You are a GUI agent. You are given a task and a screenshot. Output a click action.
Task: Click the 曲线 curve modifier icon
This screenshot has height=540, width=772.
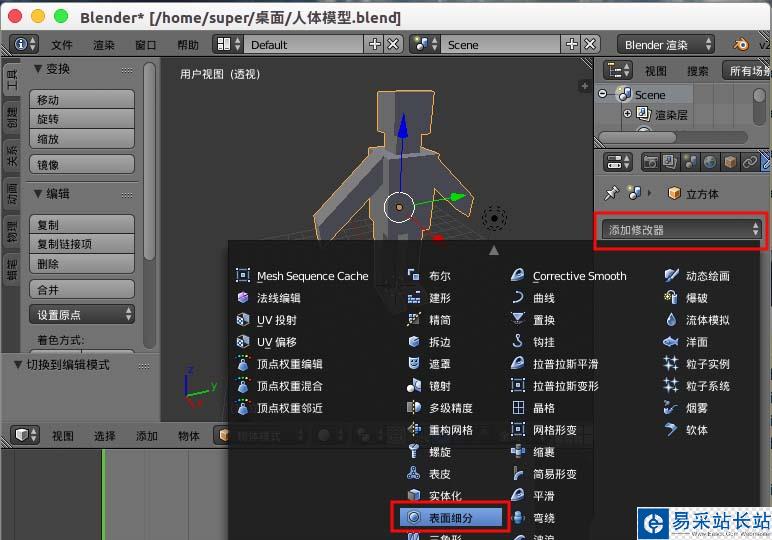click(518, 297)
